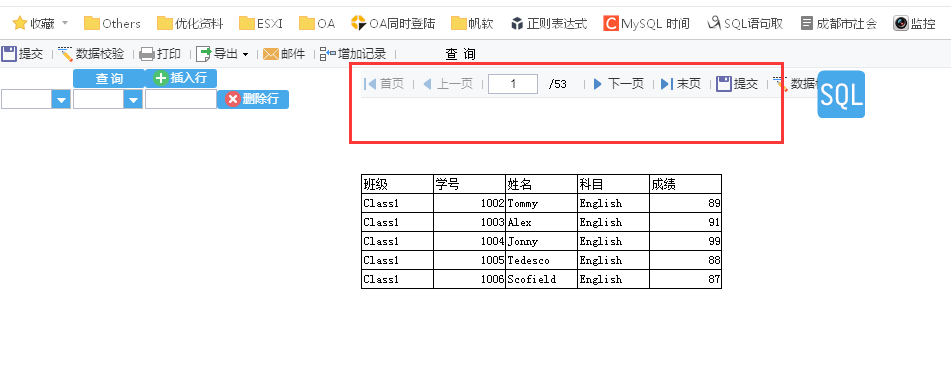Open the 监控 bookmark

(x=915, y=24)
